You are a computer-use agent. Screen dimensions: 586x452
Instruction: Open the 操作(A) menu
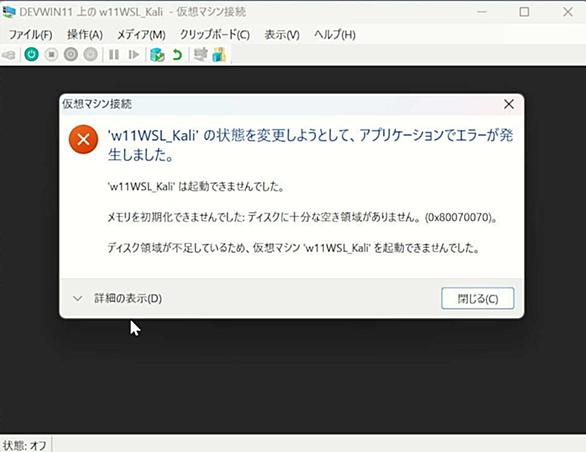tap(85, 35)
